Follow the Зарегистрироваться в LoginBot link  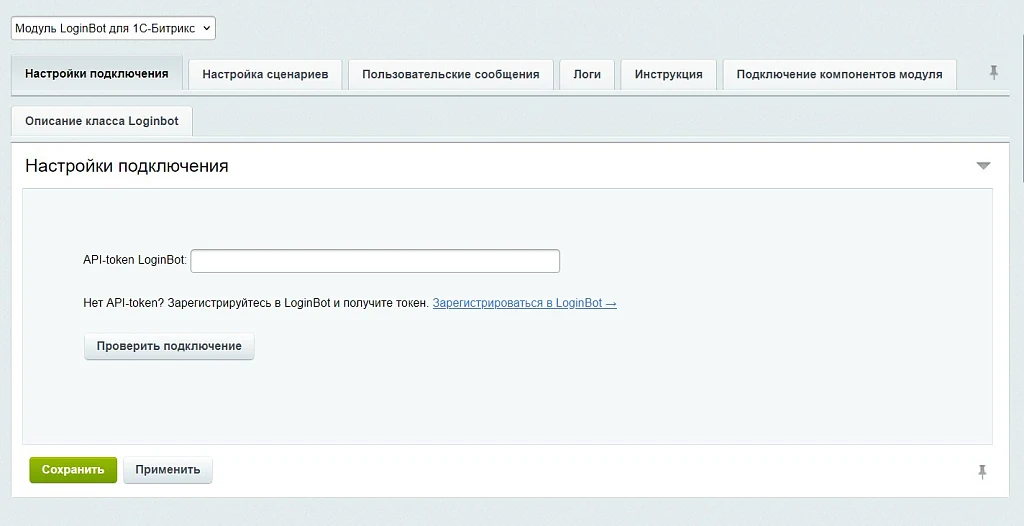click(x=524, y=303)
